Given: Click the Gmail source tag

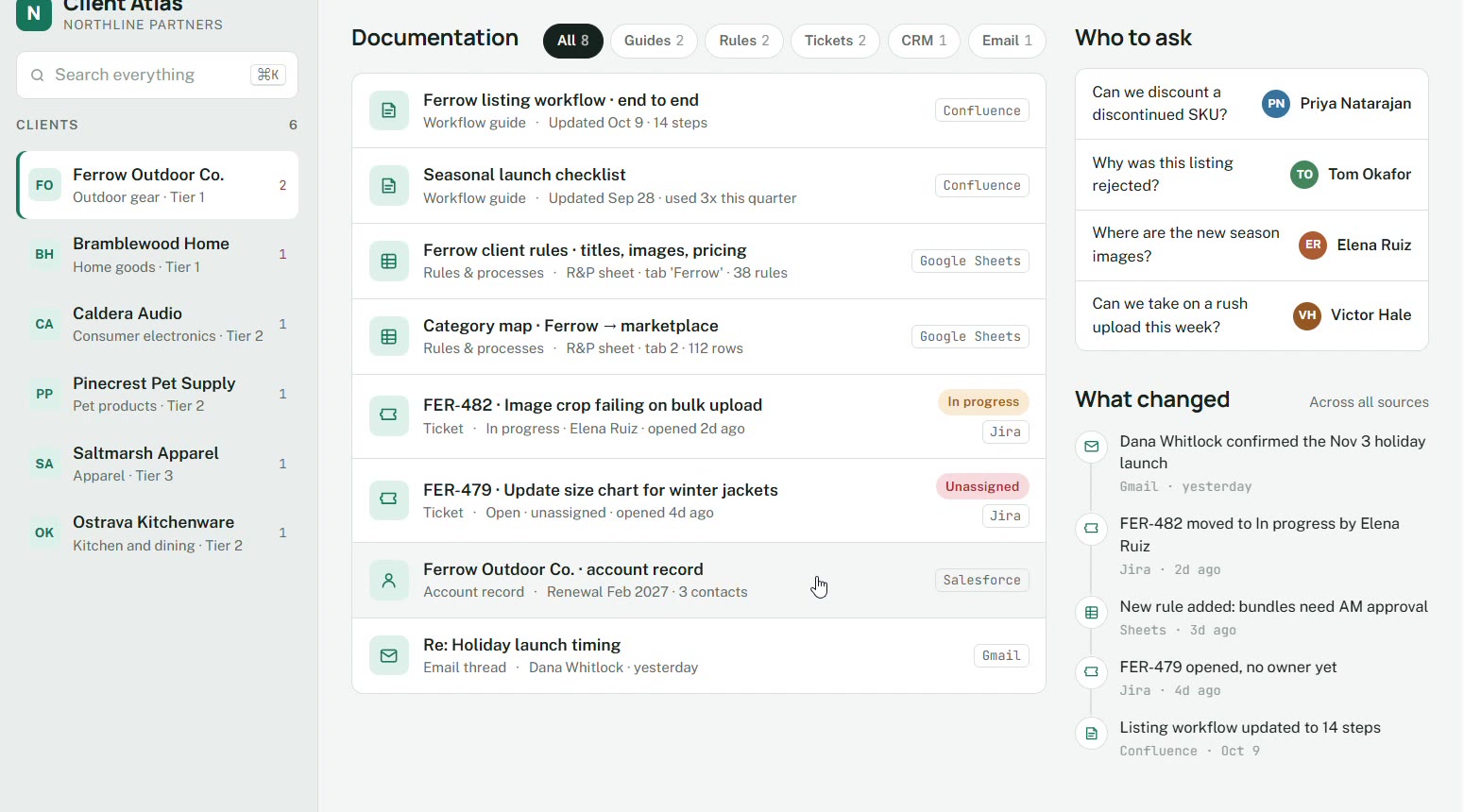Looking at the screenshot, I should [x=1001, y=656].
